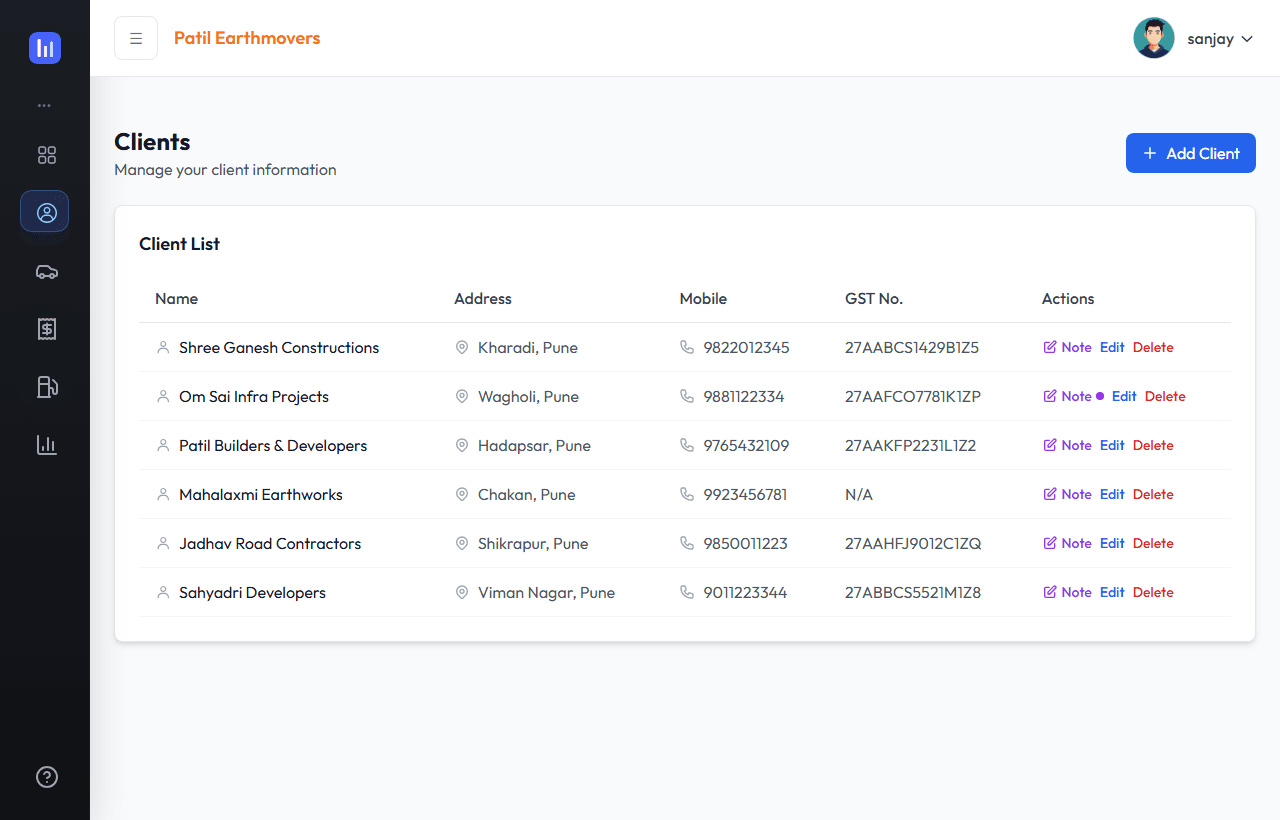Select mobile number 9765432109
This screenshot has height=820, width=1280.
[746, 445]
